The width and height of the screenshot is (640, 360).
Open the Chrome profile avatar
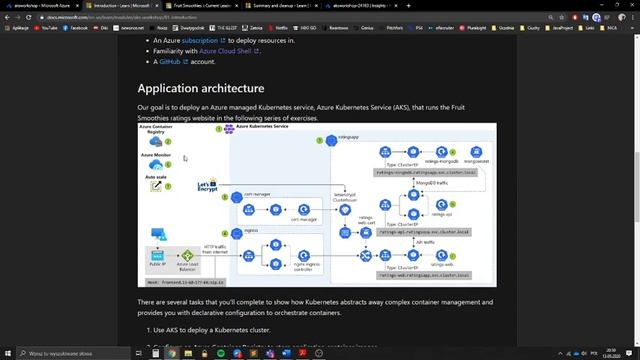[622, 17]
